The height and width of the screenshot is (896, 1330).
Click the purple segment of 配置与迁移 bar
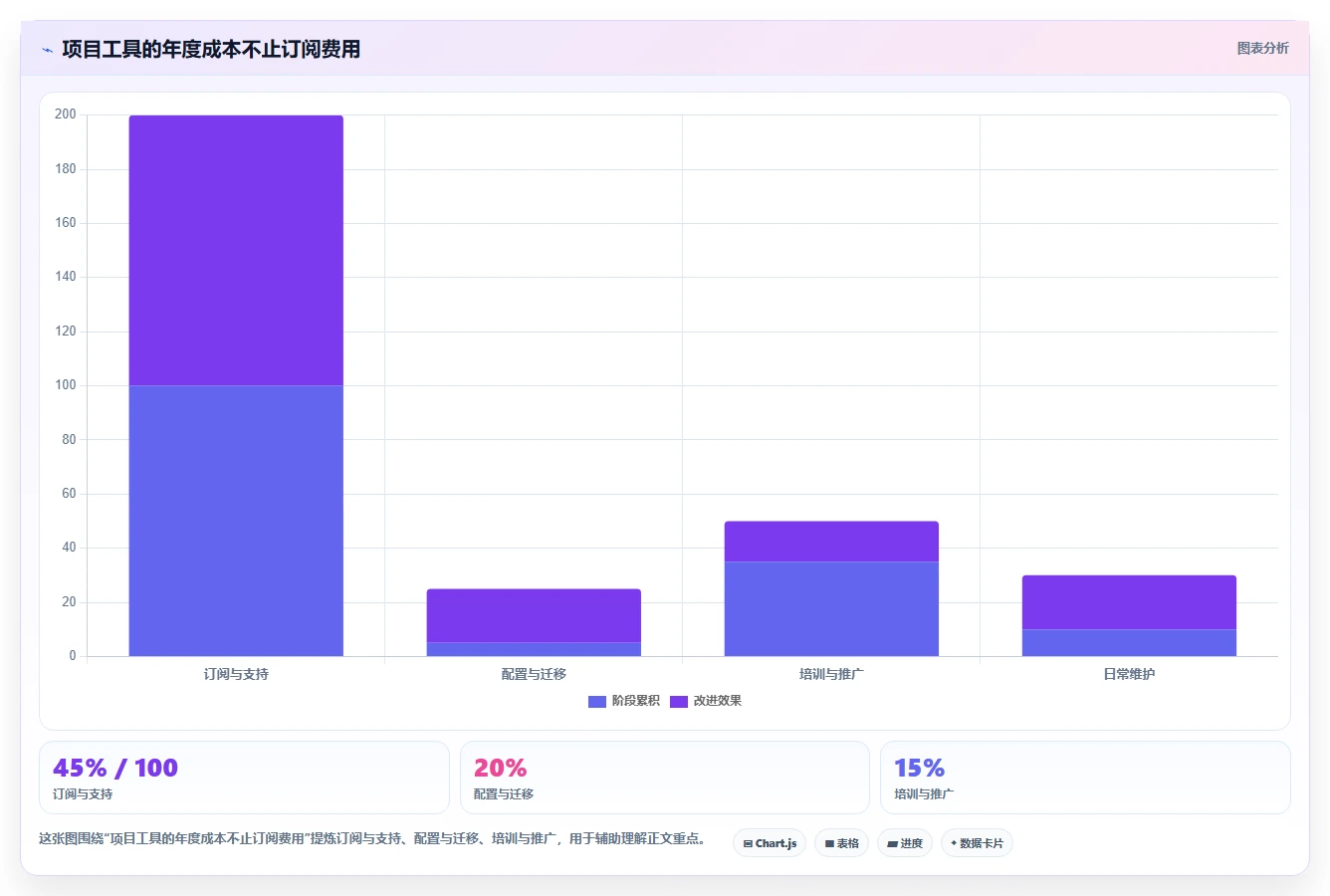(534, 615)
